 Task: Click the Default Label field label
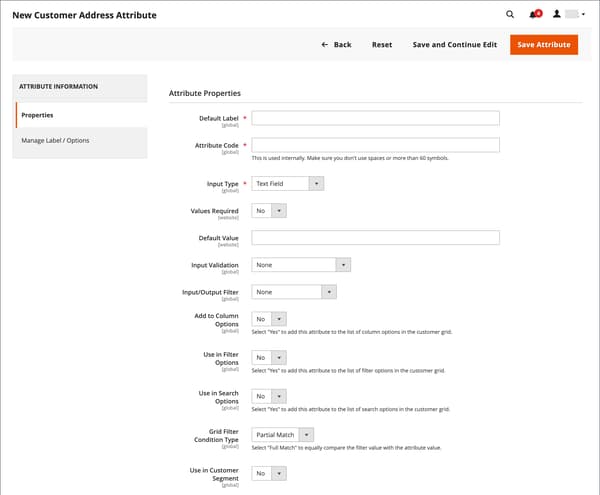[218, 119]
